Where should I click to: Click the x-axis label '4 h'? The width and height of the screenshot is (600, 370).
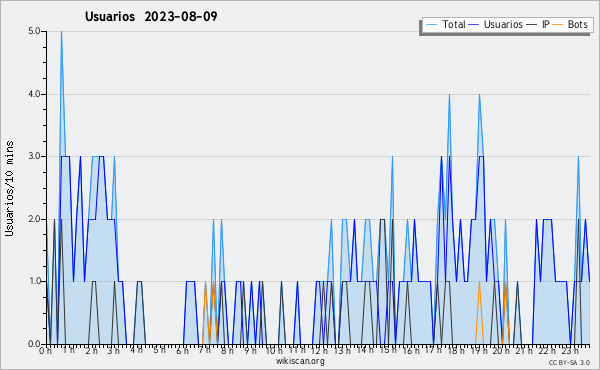tap(137, 350)
